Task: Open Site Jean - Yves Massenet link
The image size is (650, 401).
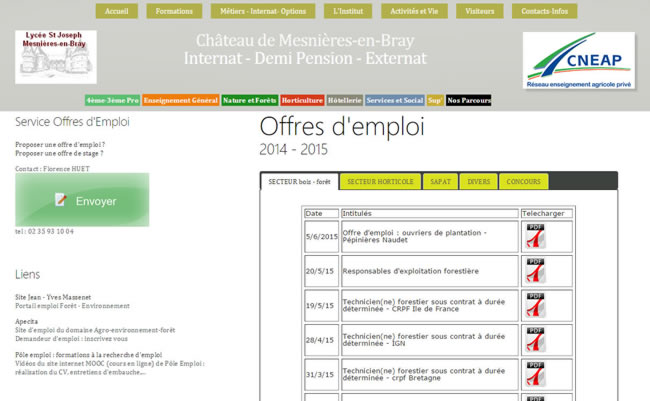Action: coord(53,297)
